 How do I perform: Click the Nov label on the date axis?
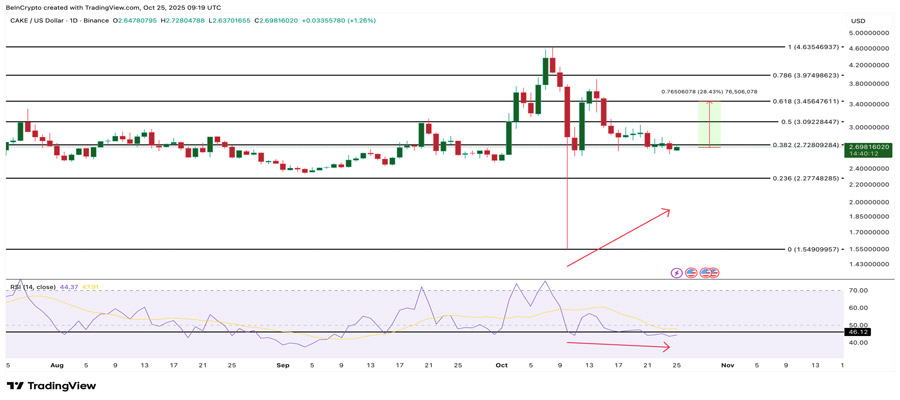pyautogui.click(x=727, y=366)
